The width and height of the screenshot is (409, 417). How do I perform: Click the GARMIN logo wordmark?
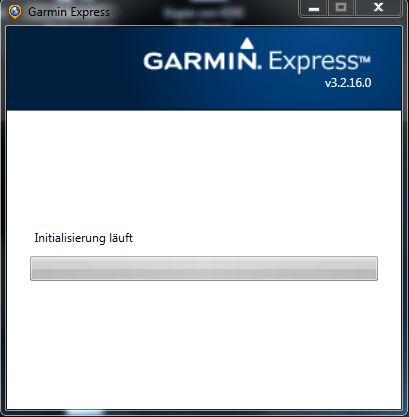pos(201,61)
